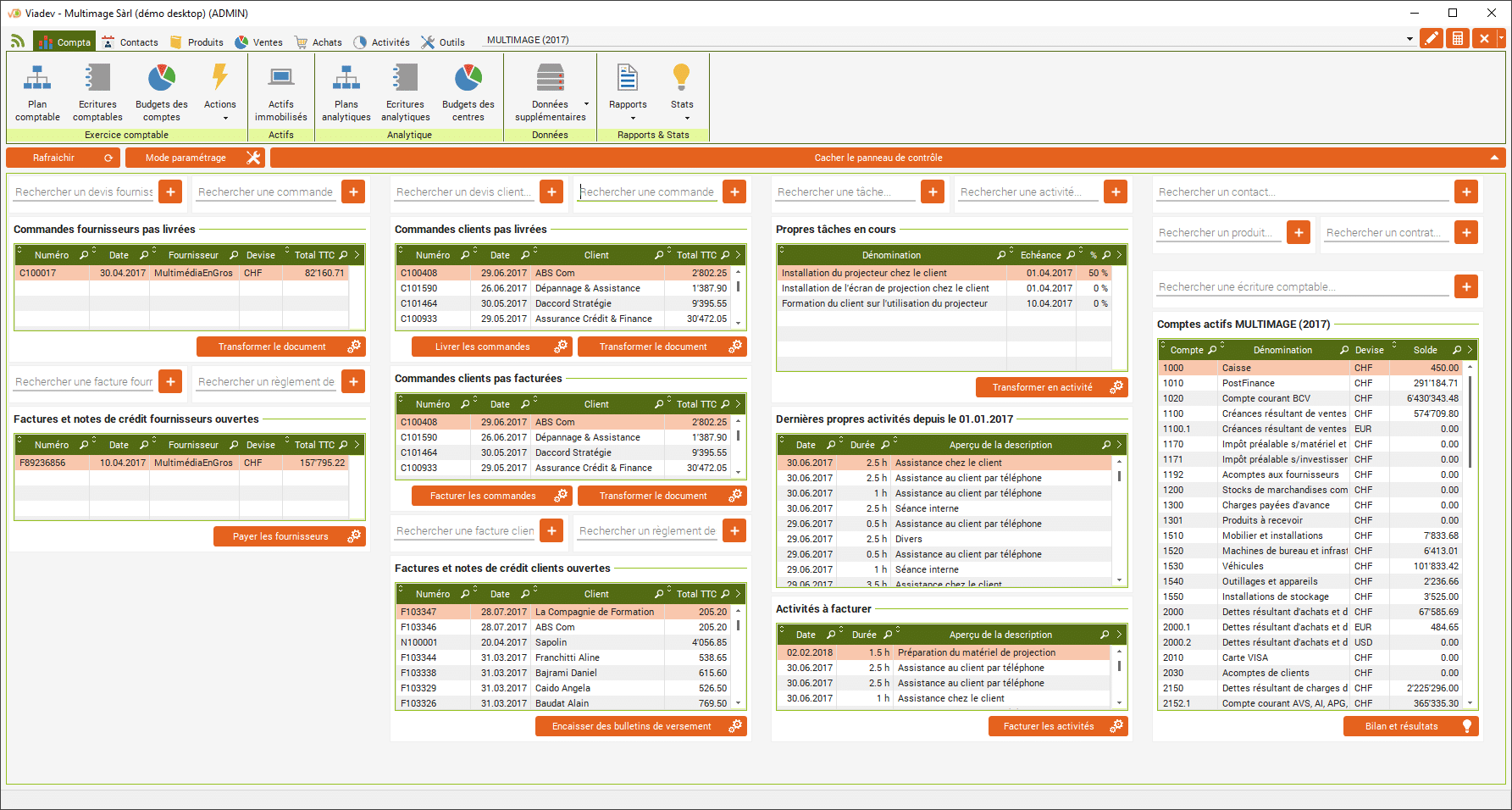Image resolution: width=1512 pixels, height=810 pixels.
Task: Open the RSS feed icon
Action: point(18,42)
